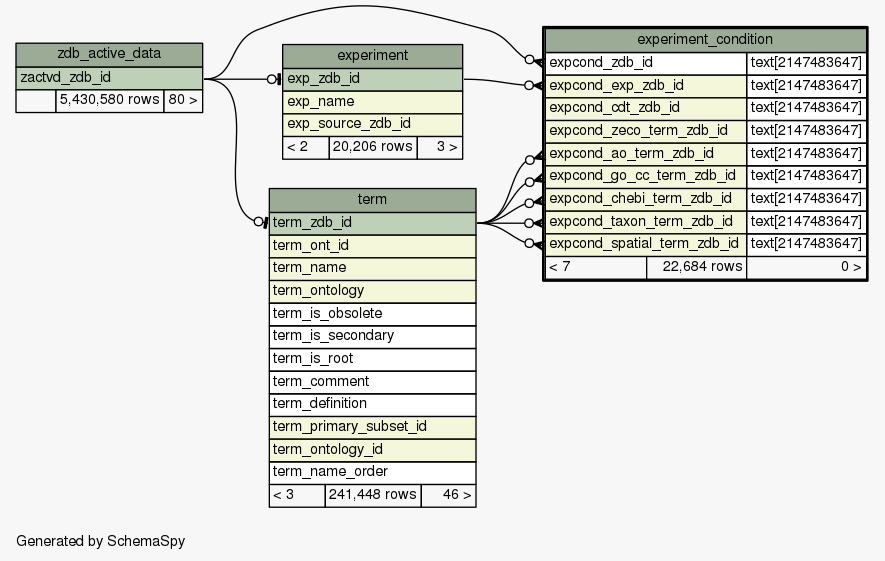The image size is (885, 561).
Task: Select the term_primary_subset_id column
Action: tap(372, 426)
